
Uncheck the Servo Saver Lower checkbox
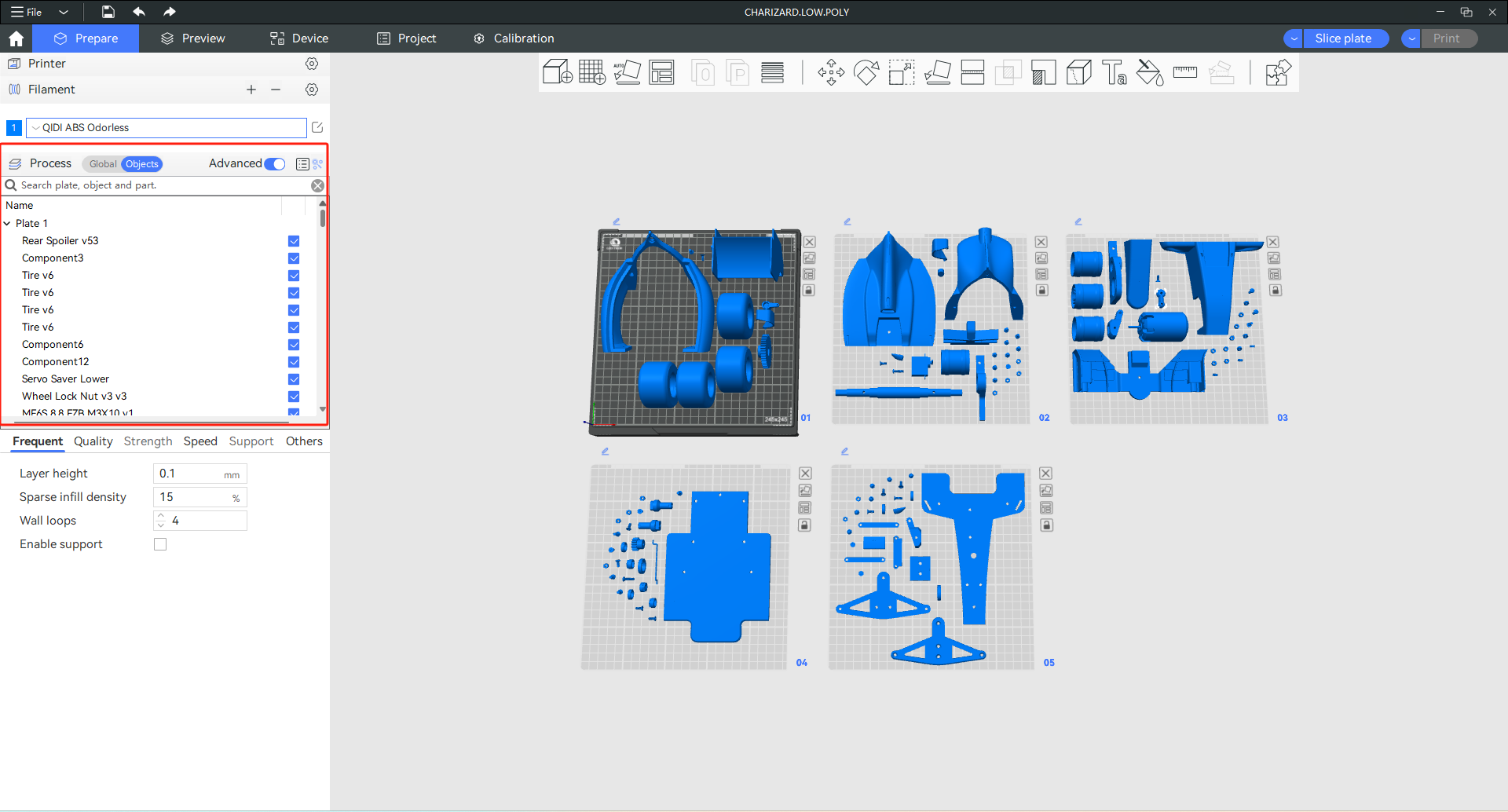point(294,379)
